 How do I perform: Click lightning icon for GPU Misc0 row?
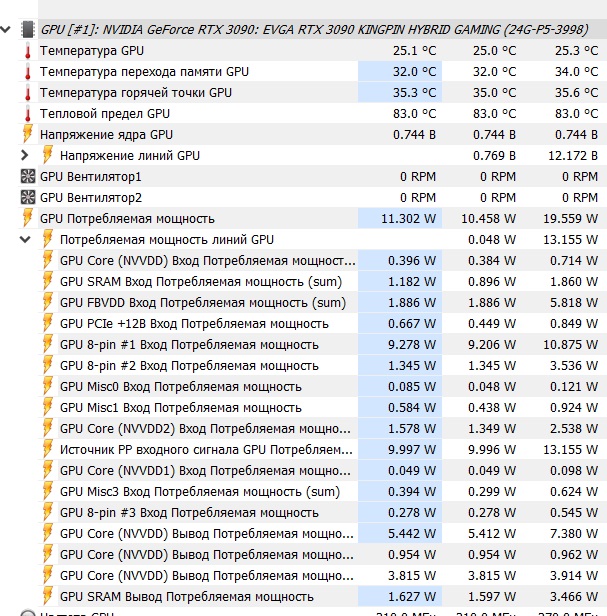pos(48,386)
